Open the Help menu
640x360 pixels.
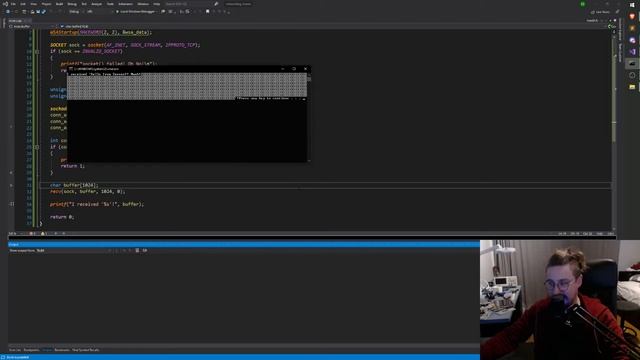[x=157, y=4]
